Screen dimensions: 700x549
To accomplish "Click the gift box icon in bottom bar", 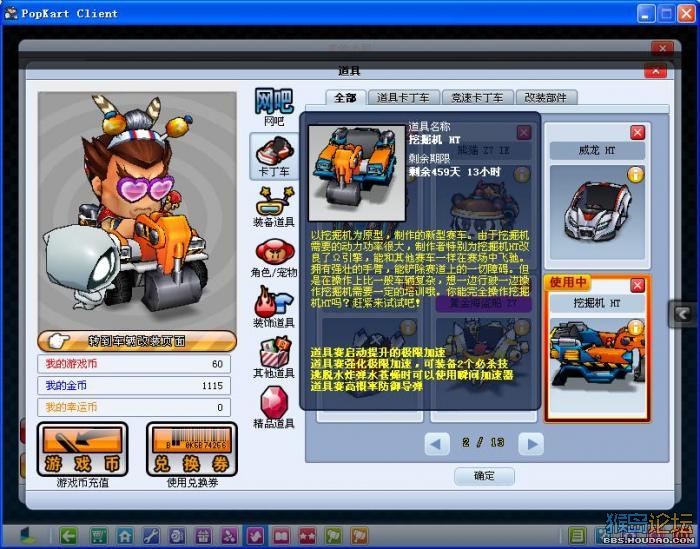I will 203,535.
